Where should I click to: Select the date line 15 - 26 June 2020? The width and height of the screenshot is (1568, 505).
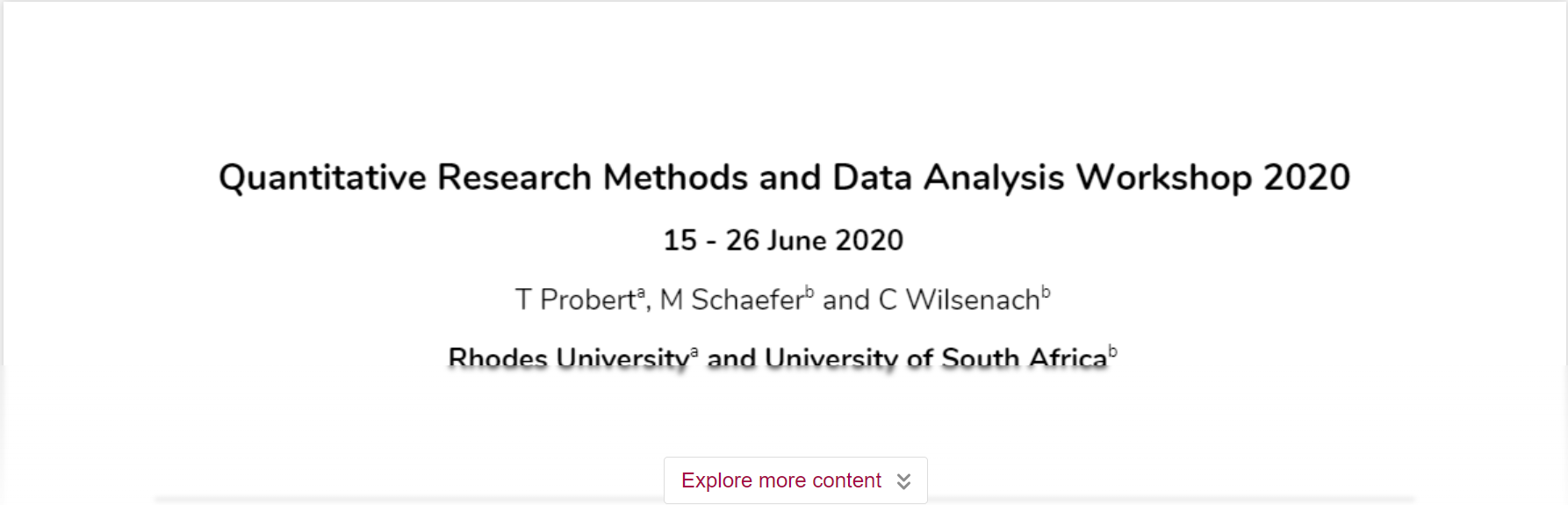[x=783, y=240]
